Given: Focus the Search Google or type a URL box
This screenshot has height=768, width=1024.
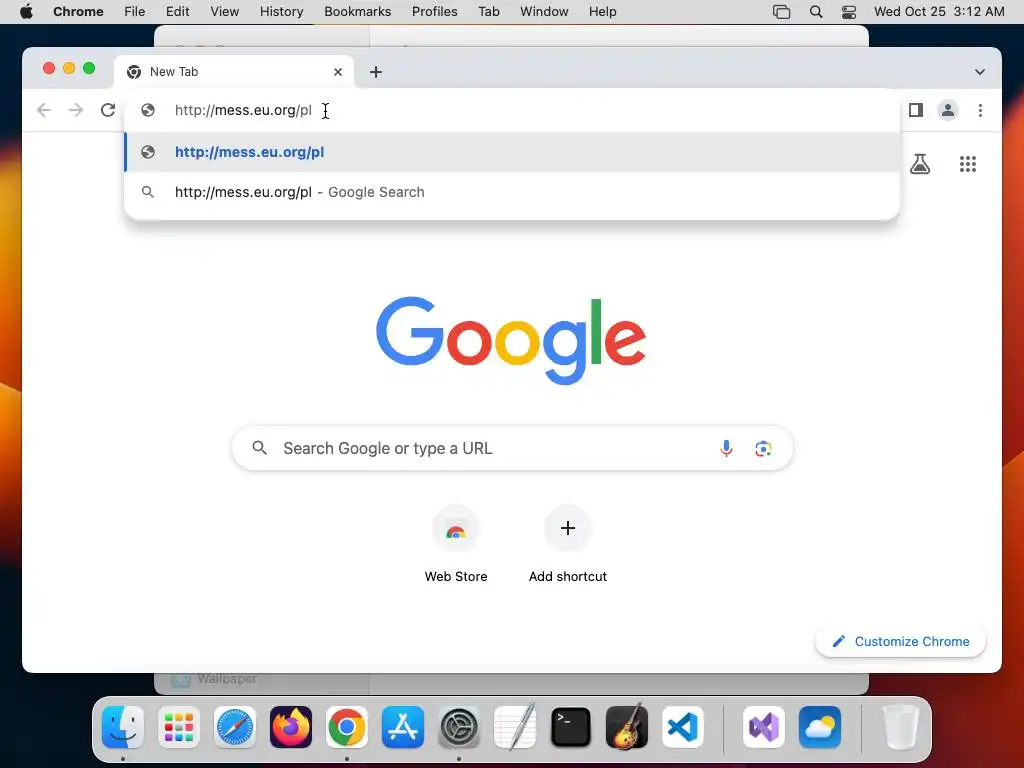Looking at the screenshot, I should pos(512,448).
